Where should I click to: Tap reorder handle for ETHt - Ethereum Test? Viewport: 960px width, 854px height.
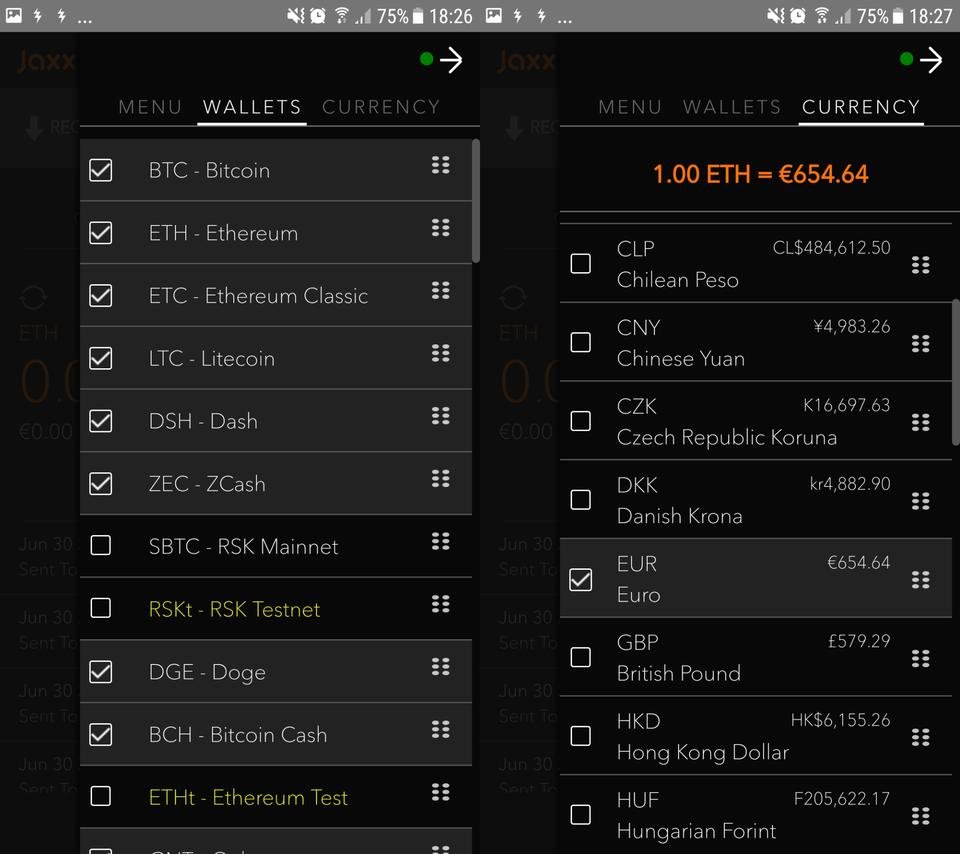(441, 792)
